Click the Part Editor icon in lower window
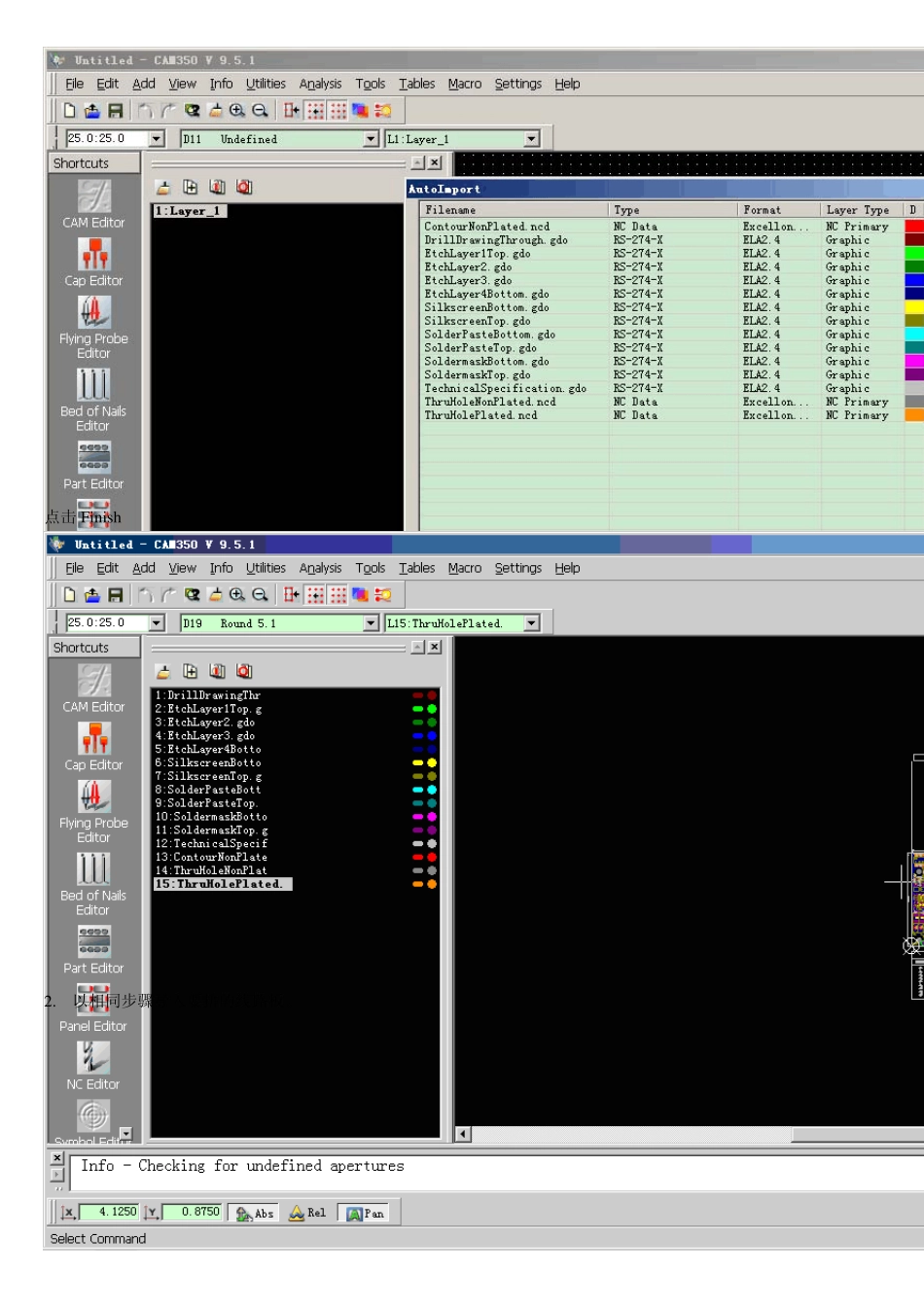 click(x=93, y=942)
